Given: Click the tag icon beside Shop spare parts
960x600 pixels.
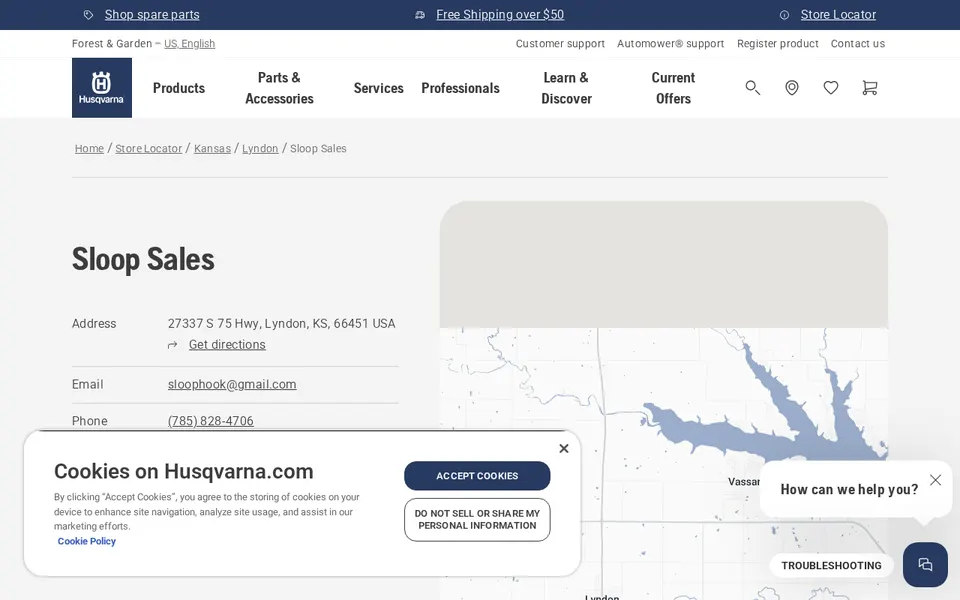Looking at the screenshot, I should [x=88, y=15].
